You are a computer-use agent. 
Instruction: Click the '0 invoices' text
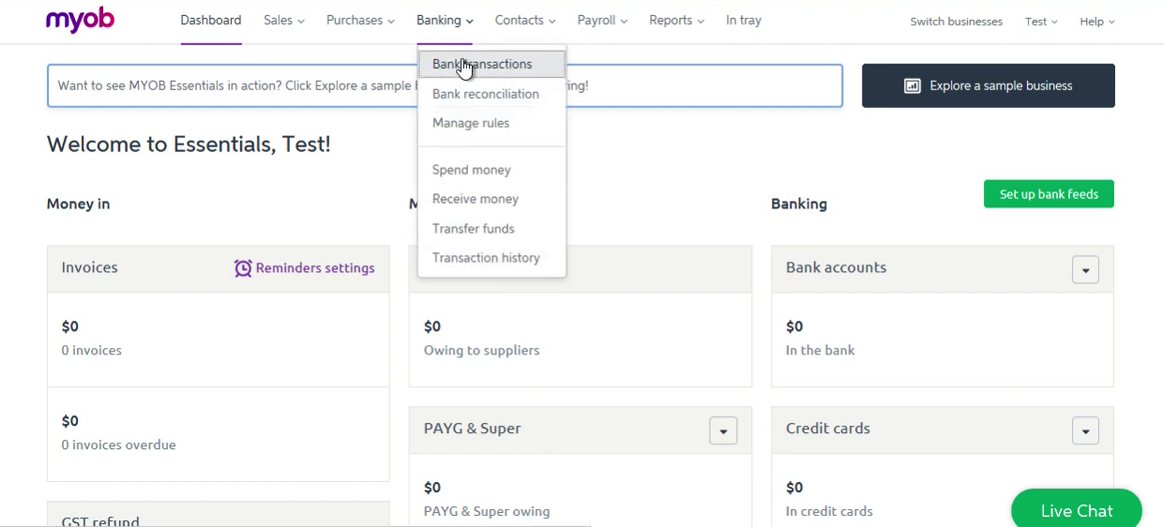pos(91,350)
